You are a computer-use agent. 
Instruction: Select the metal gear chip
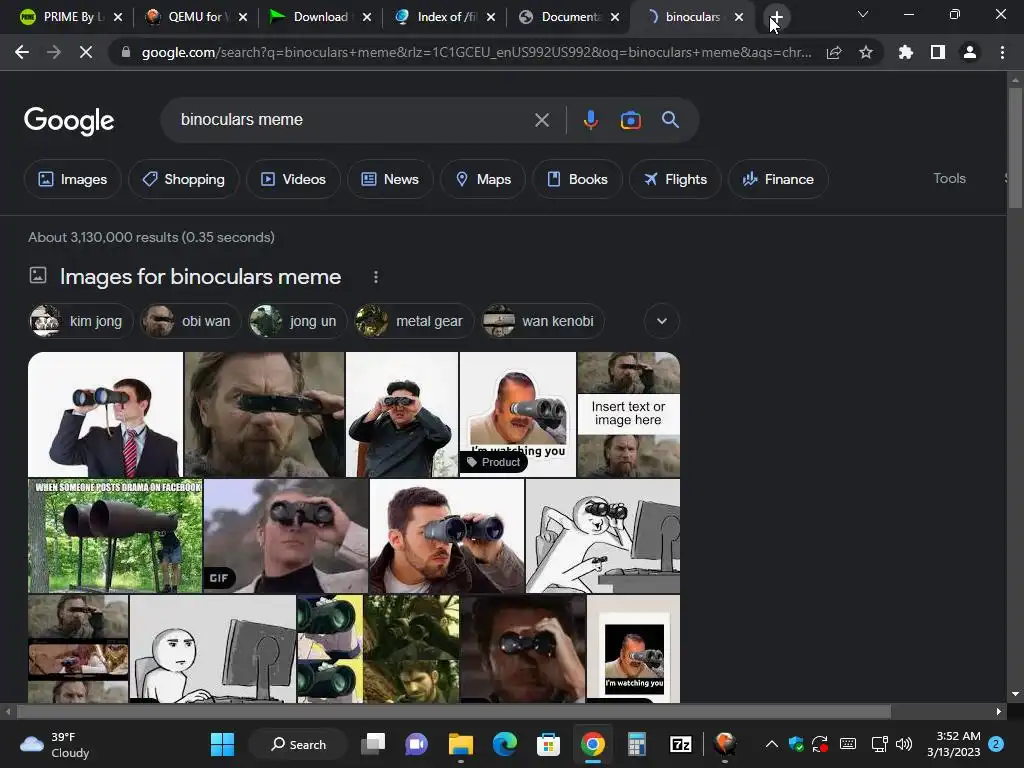pyautogui.click(x=413, y=321)
